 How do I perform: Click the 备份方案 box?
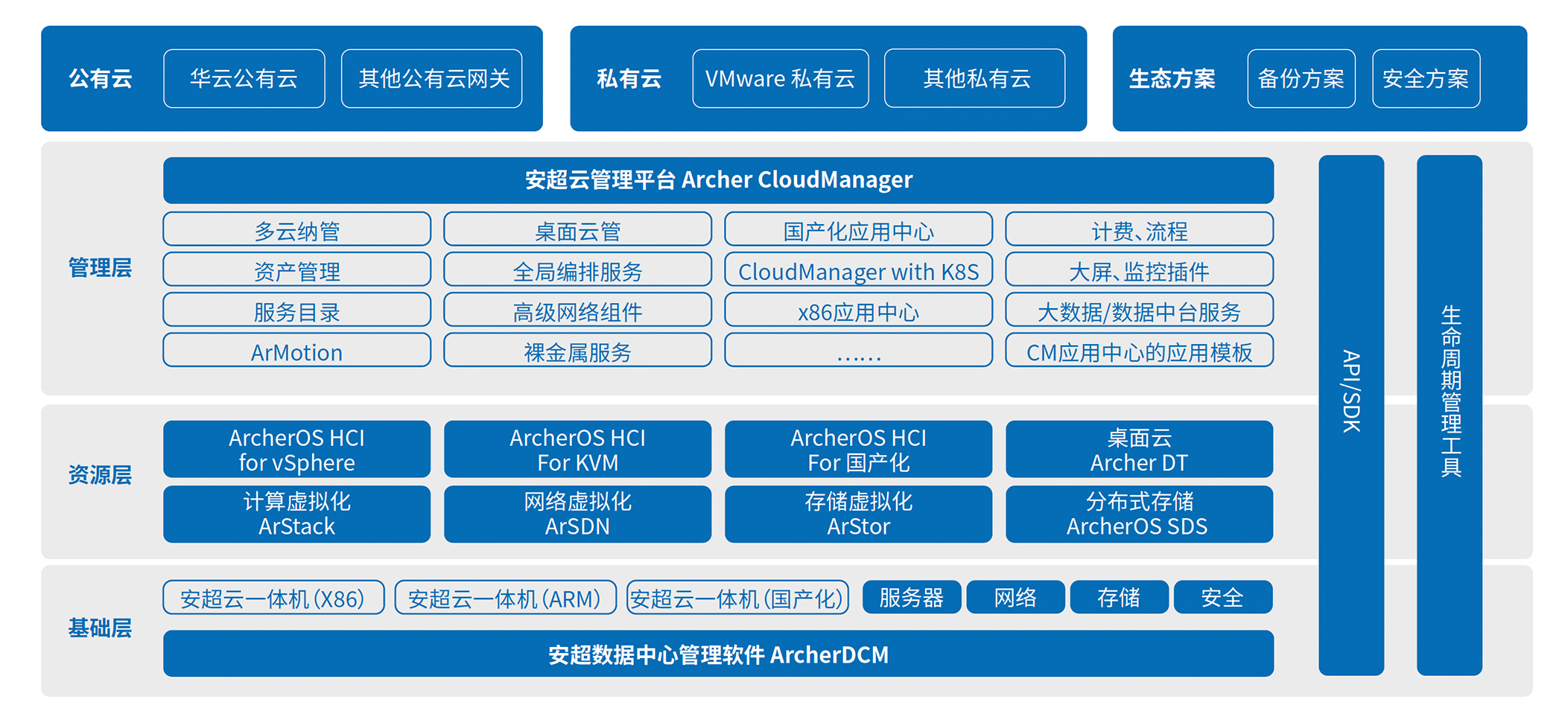pyautogui.click(x=1301, y=78)
